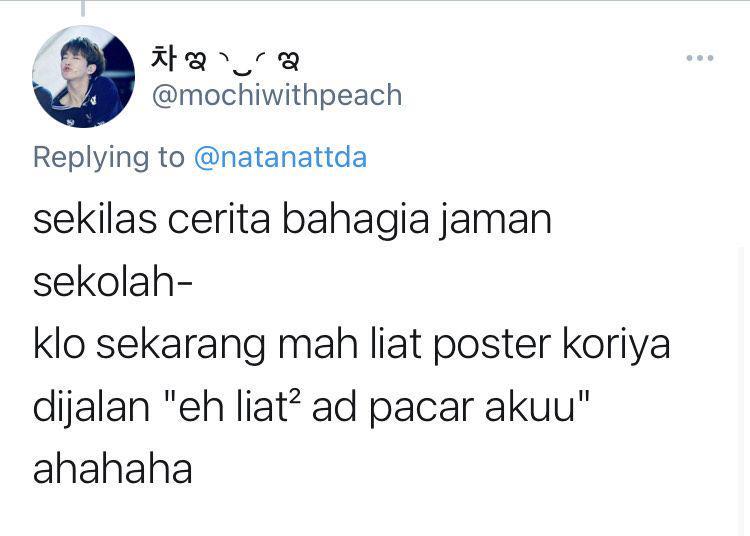The image size is (750, 536).
Task: Click the words 'poster koriya' in tweet
Action: 551,345
